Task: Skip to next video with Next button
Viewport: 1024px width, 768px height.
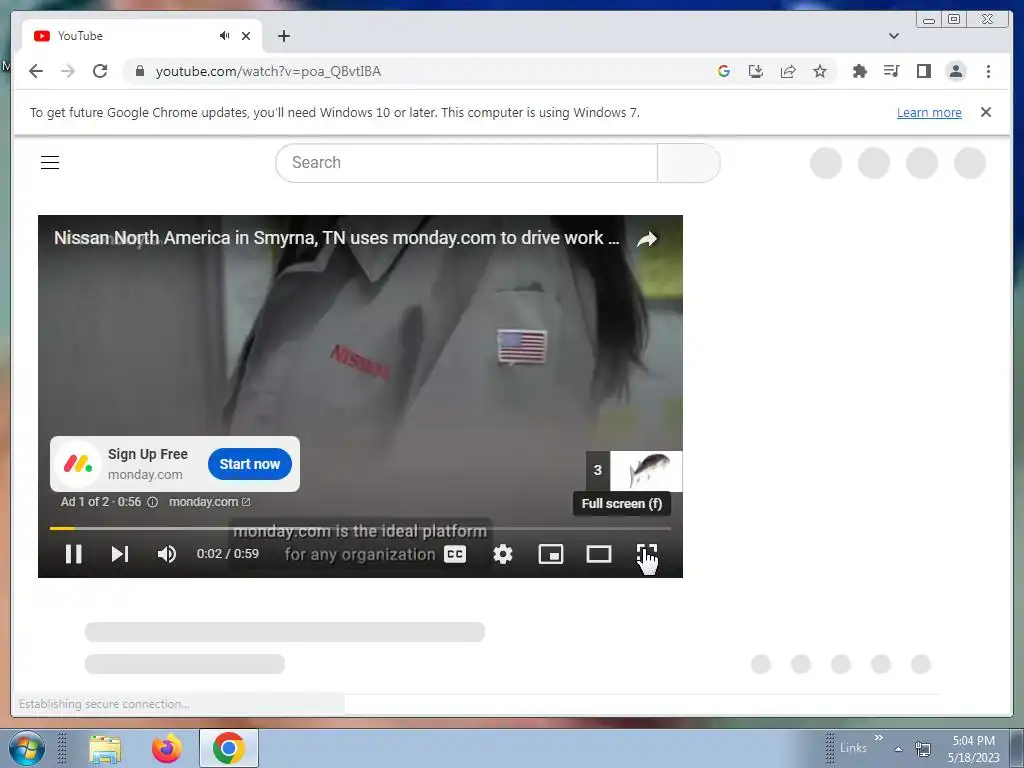Action: pos(120,554)
